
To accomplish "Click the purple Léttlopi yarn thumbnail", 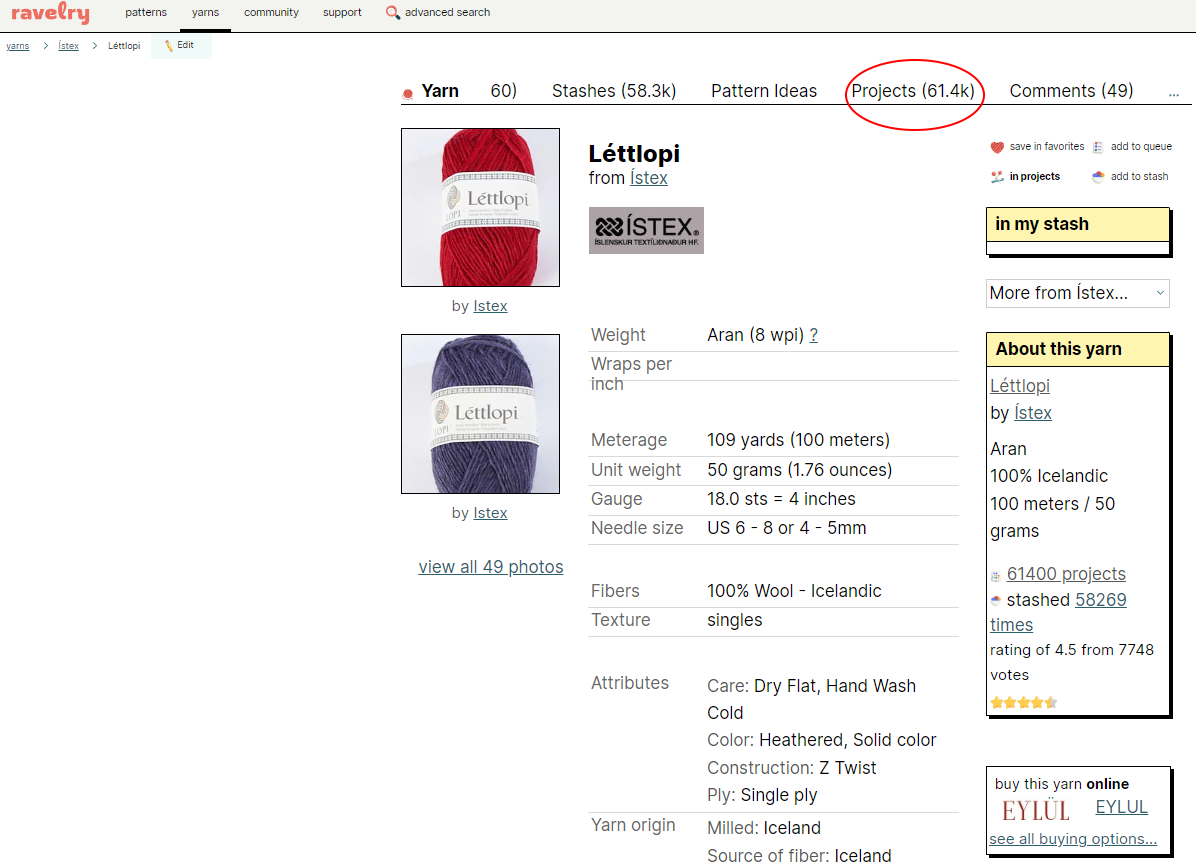I will click(x=481, y=414).
